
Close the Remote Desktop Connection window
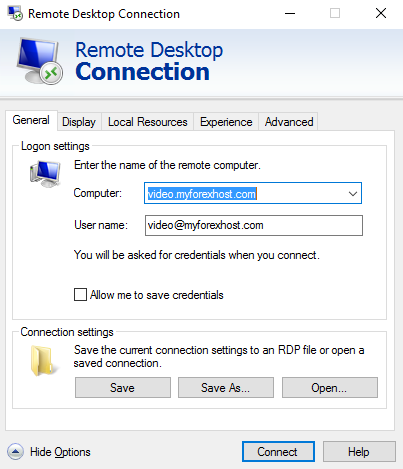coord(381,14)
